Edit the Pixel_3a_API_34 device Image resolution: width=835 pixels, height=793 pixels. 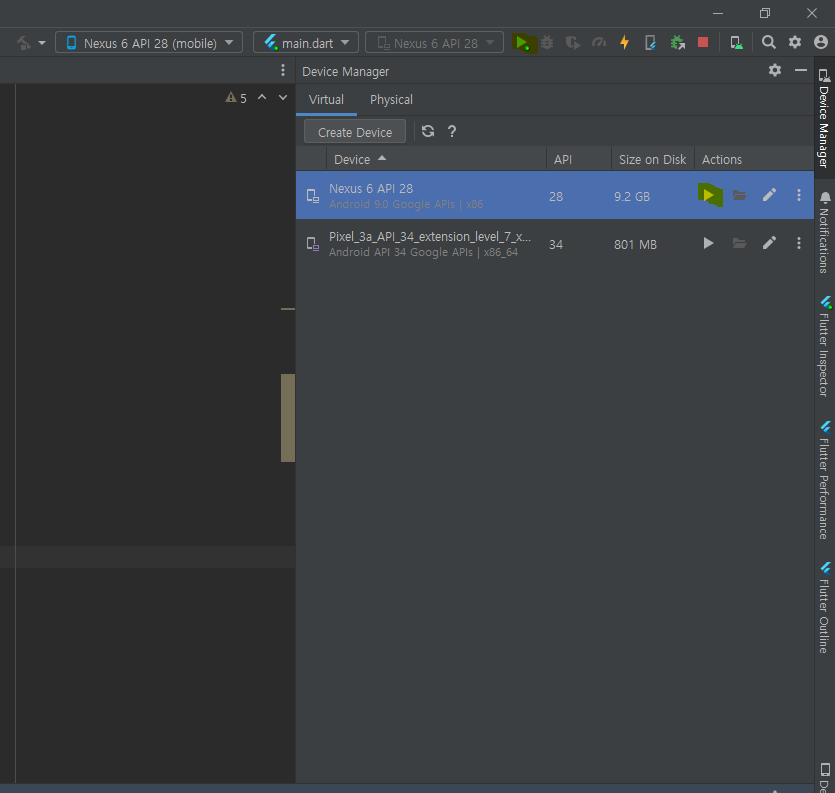pos(769,243)
